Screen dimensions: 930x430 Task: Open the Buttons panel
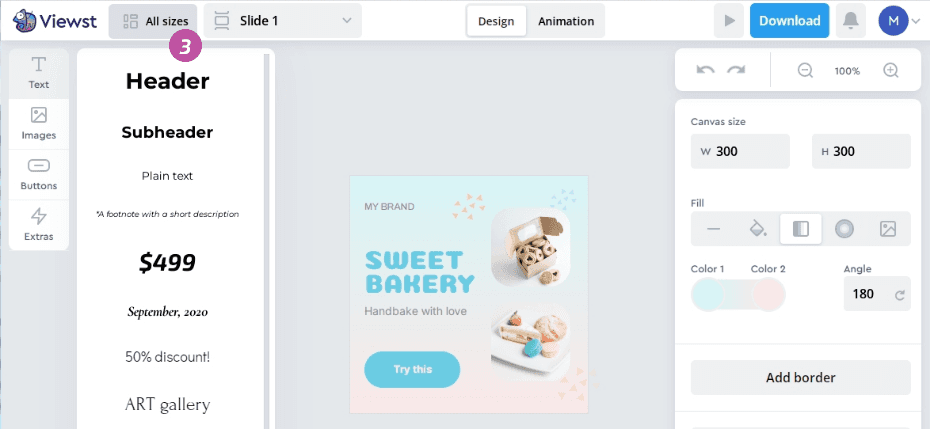pyautogui.click(x=39, y=174)
